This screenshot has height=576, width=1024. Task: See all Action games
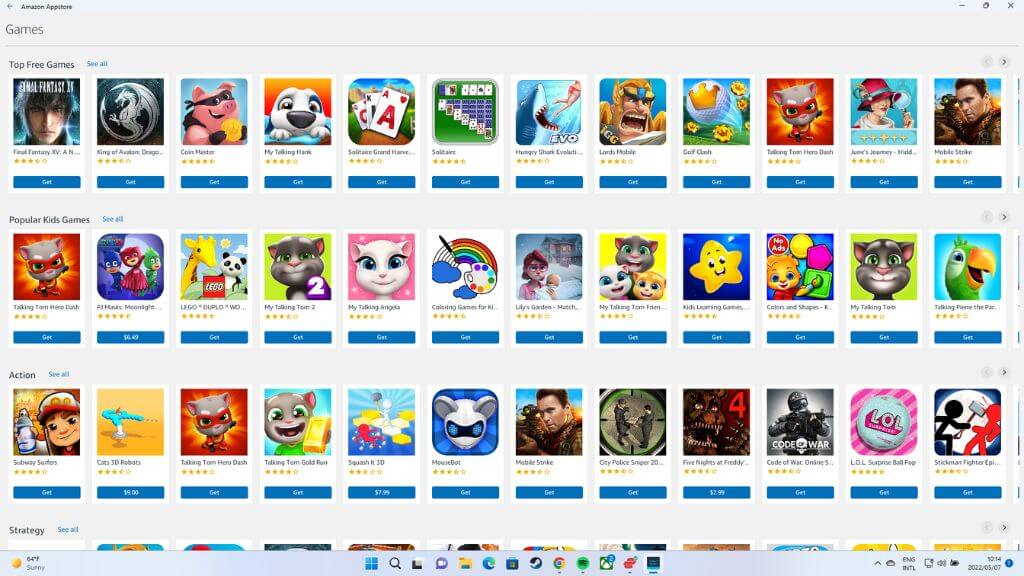[x=59, y=374]
